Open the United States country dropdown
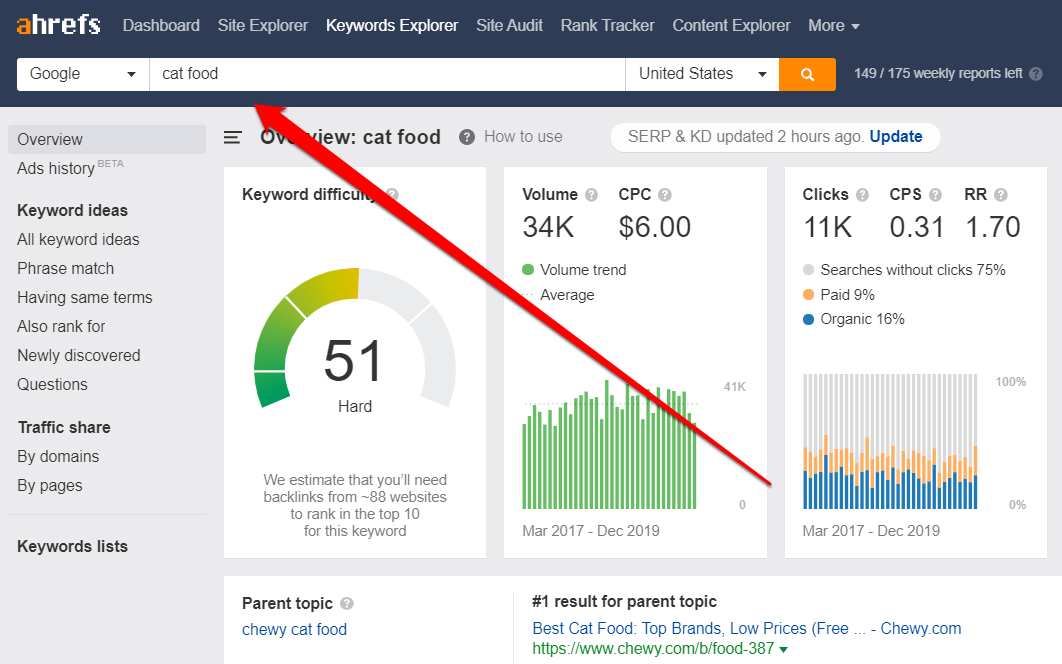The height and width of the screenshot is (664, 1062). click(702, 74)
